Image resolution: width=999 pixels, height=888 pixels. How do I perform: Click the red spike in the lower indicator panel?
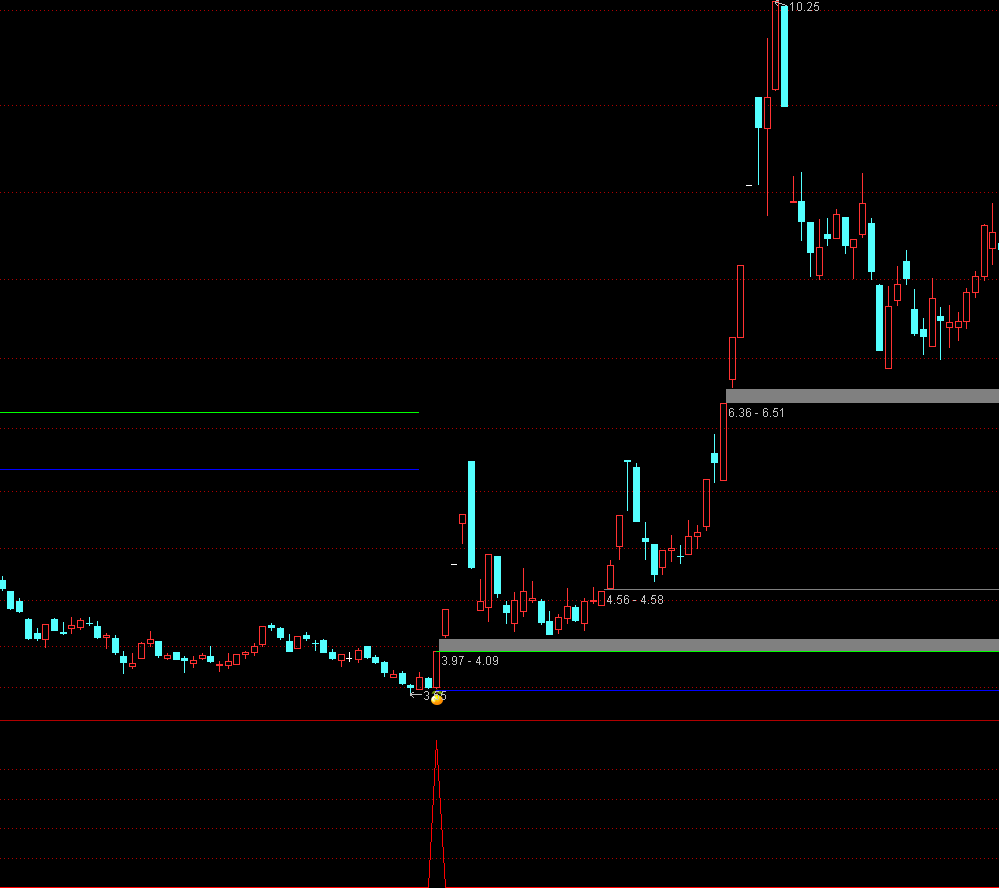tap(436, 810)
